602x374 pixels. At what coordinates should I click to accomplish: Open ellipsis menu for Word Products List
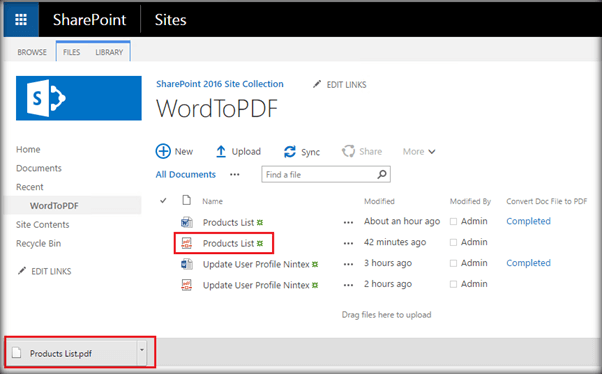348,222
